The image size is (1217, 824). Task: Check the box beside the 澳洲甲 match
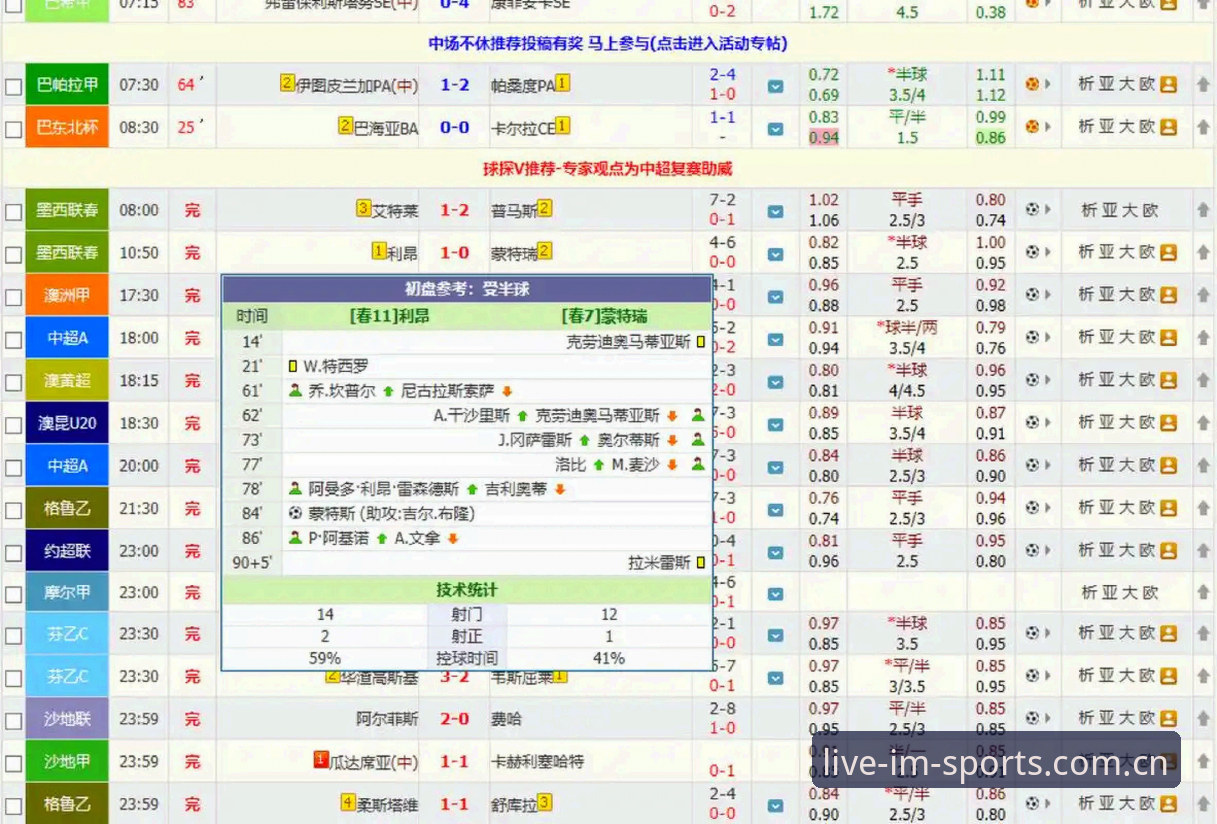coord(13,297)
